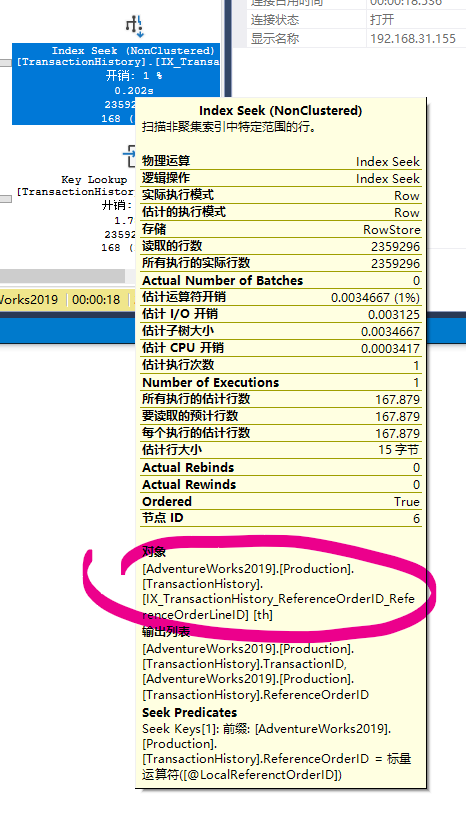Screen dimensions: 466x814
Task: Click the 输出列表 section heading
Action: [x=166, y=632]
